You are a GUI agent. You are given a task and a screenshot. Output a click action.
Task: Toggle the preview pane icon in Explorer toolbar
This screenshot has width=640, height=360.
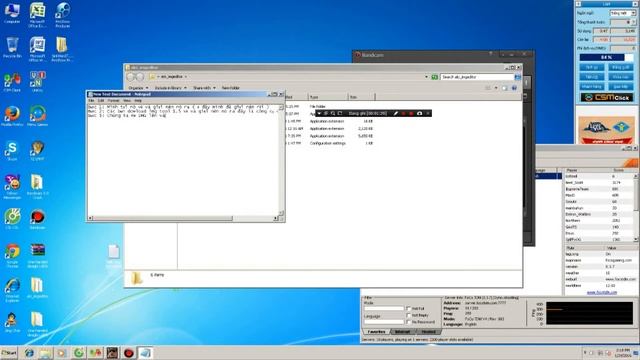click(504, 88)
